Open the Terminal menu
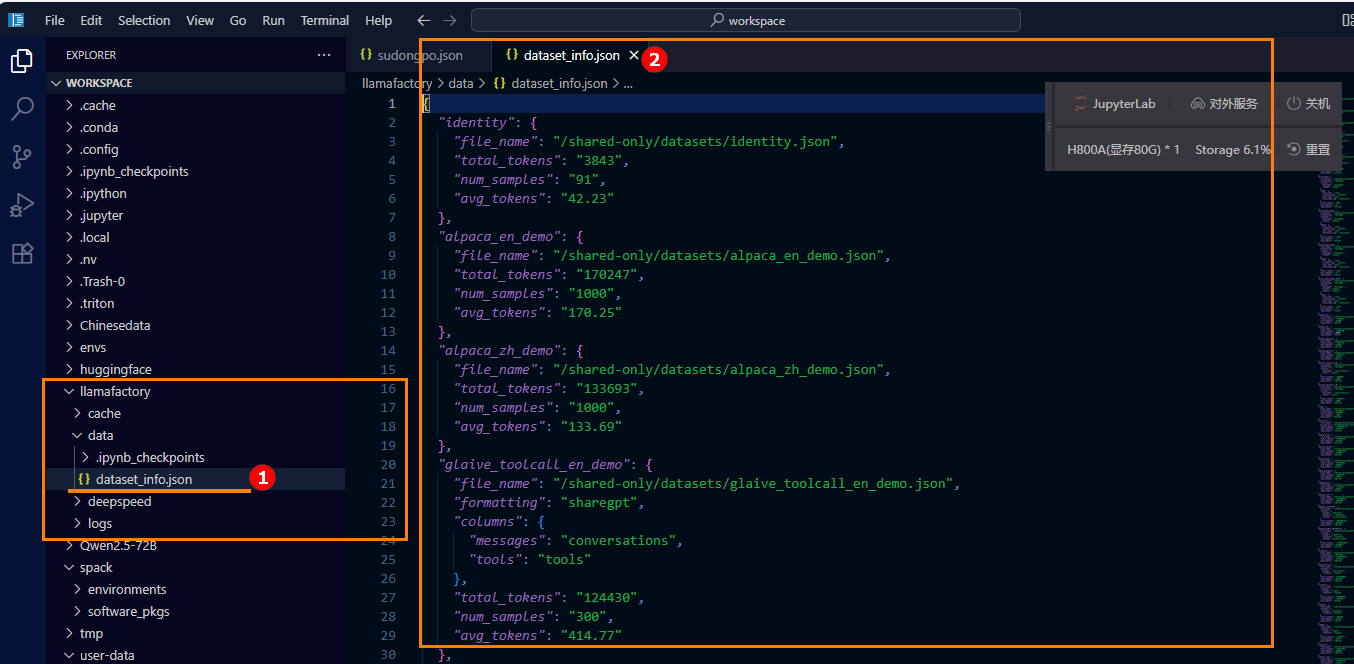The image size is (1354, 664). [x=325, y=20]
